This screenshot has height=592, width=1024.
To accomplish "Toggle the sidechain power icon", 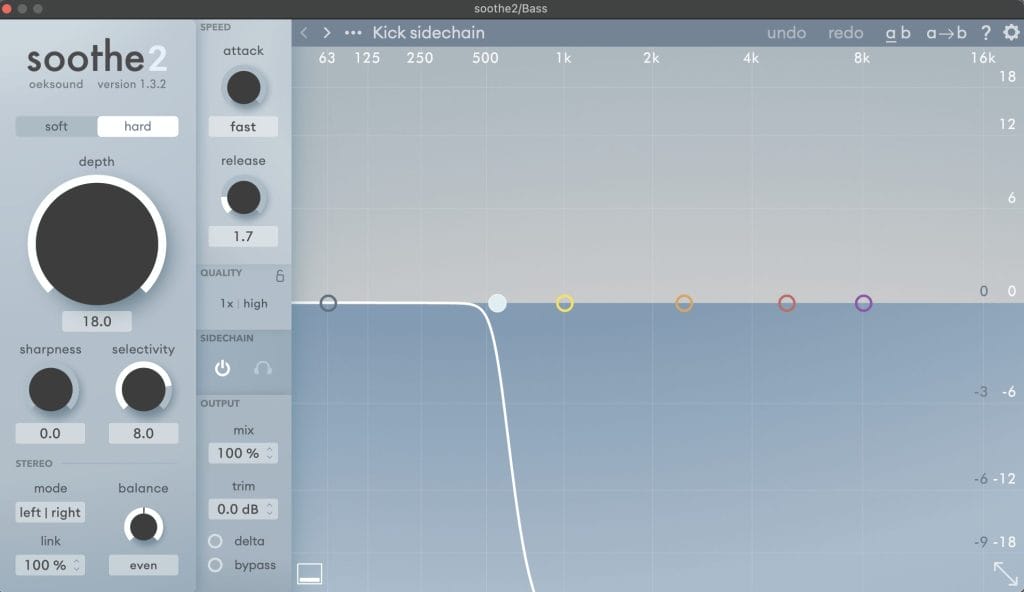I will (223, 368).
